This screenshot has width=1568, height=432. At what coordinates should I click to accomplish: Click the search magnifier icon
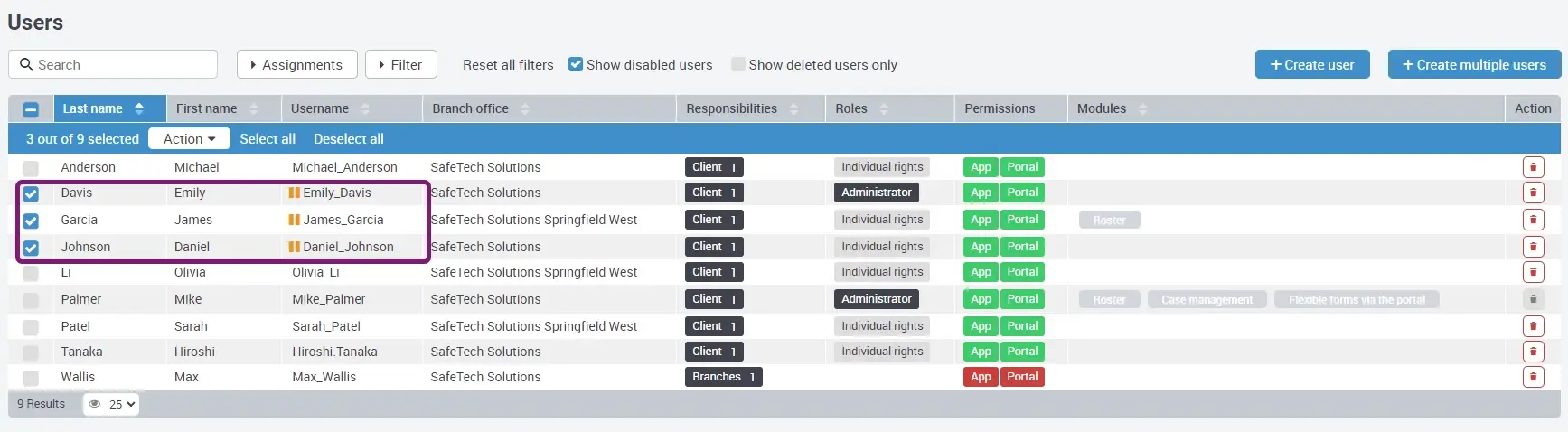coord(26,64)
